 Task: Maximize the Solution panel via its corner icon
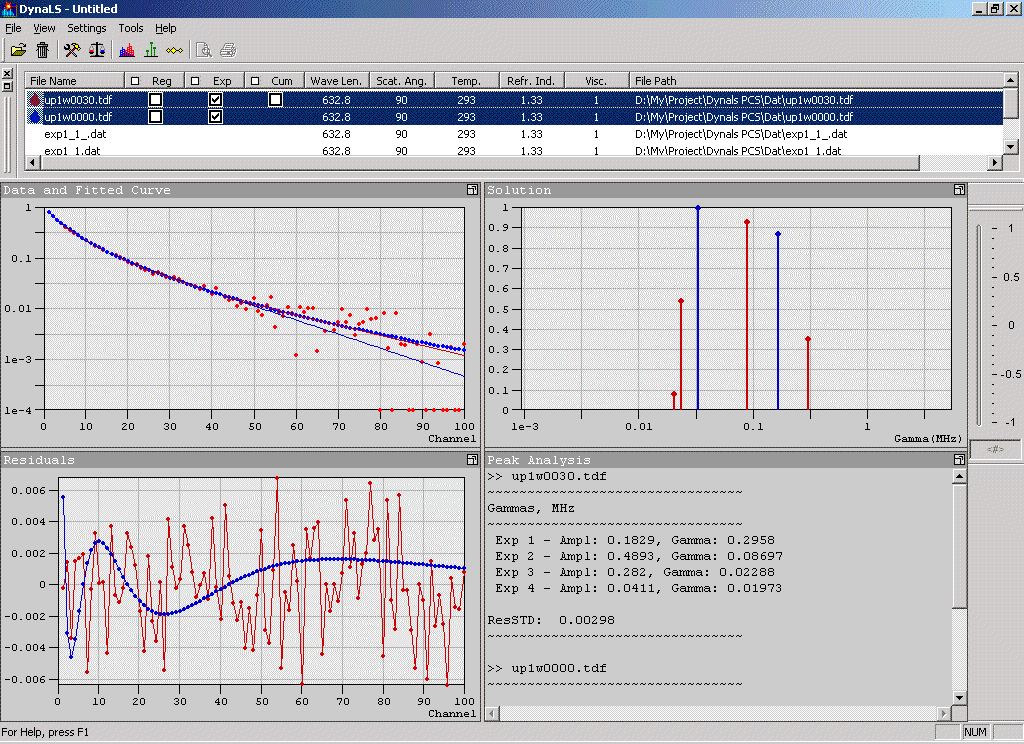pyautogui.click(x=958, y=190)
